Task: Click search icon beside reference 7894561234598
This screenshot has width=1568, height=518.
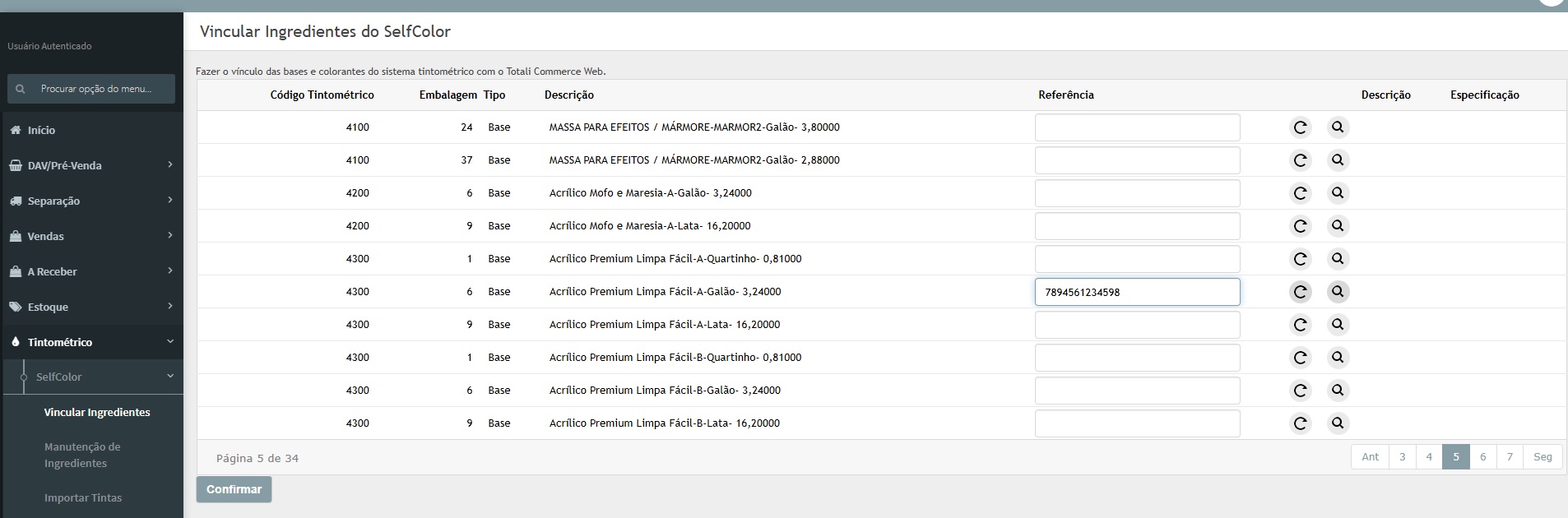Action: pyautogui.click(x=1338, y=292)
